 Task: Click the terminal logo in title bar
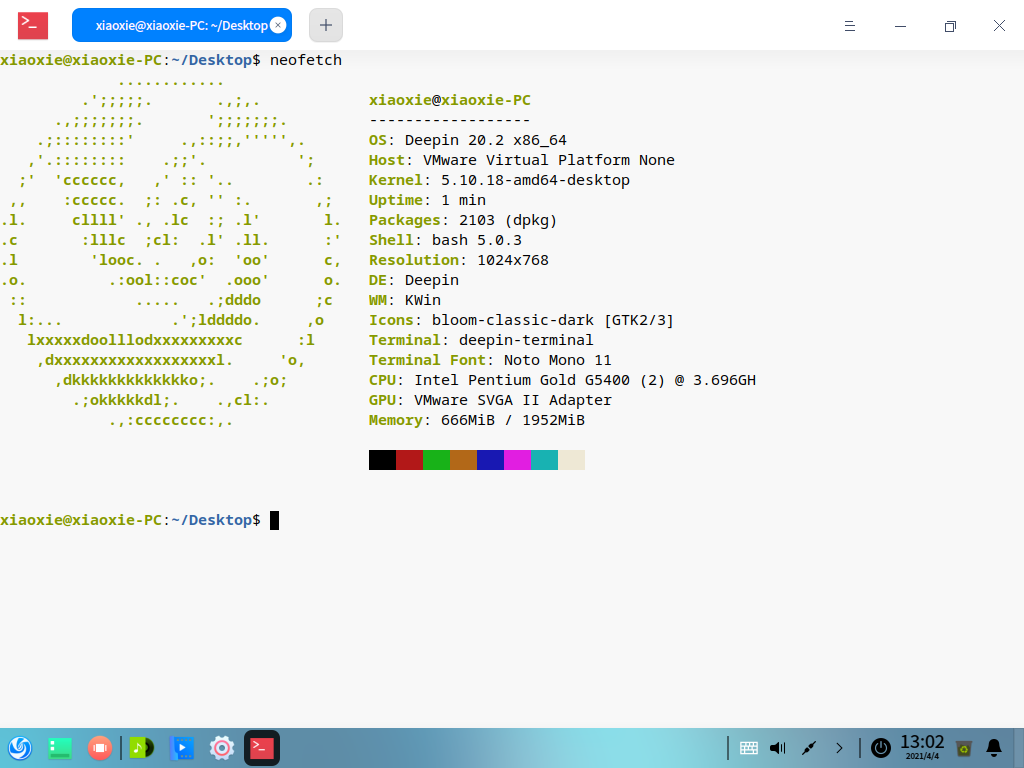pos(33,26)
